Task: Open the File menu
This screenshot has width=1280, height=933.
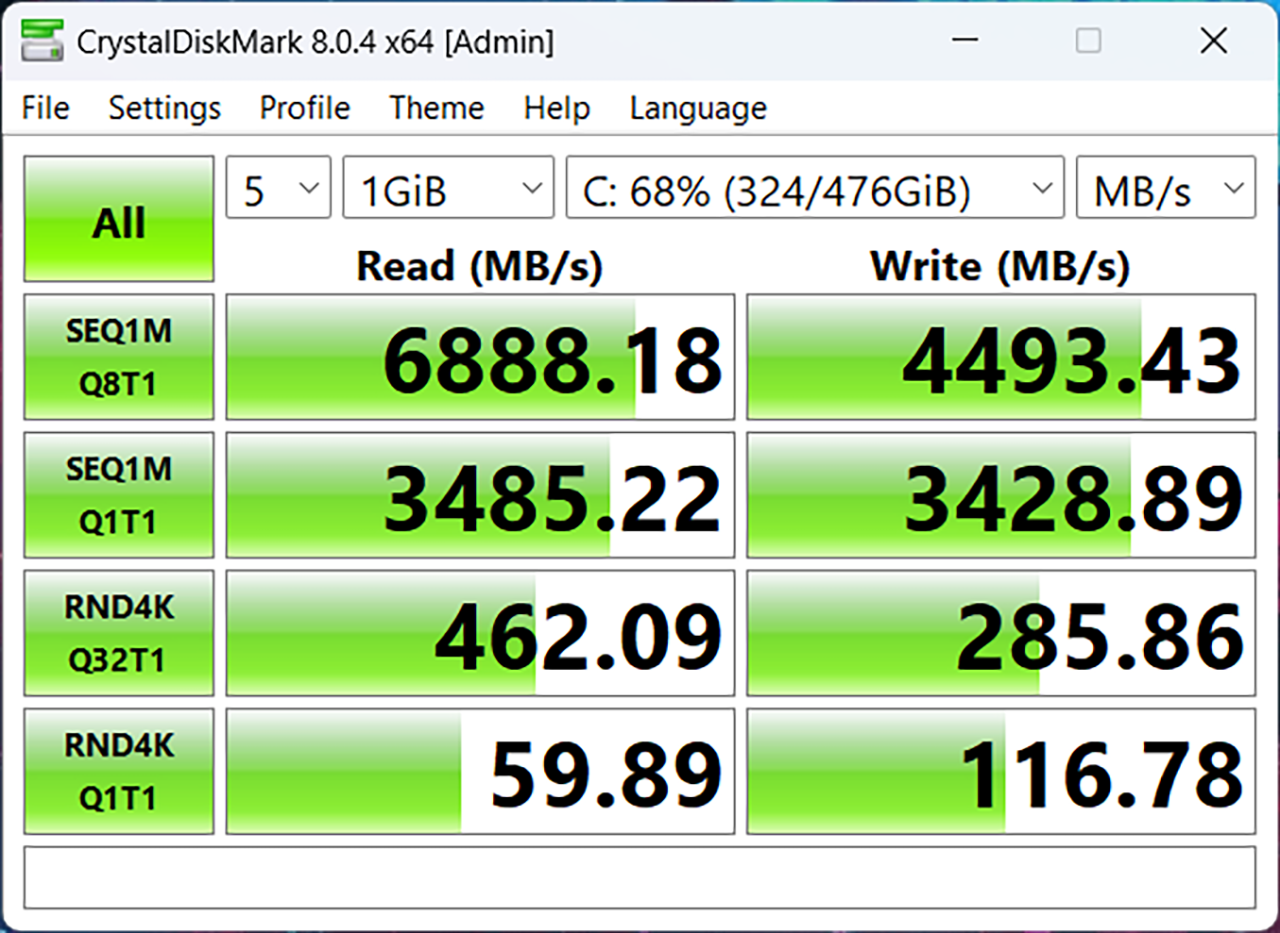Action: click(46, 108)
